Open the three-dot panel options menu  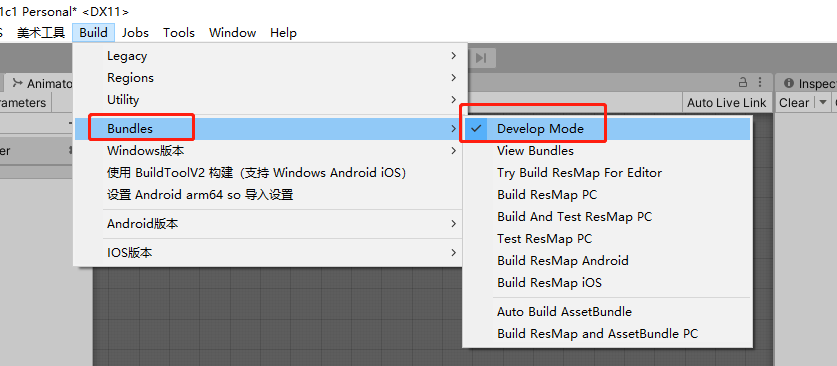click(760, 82)
